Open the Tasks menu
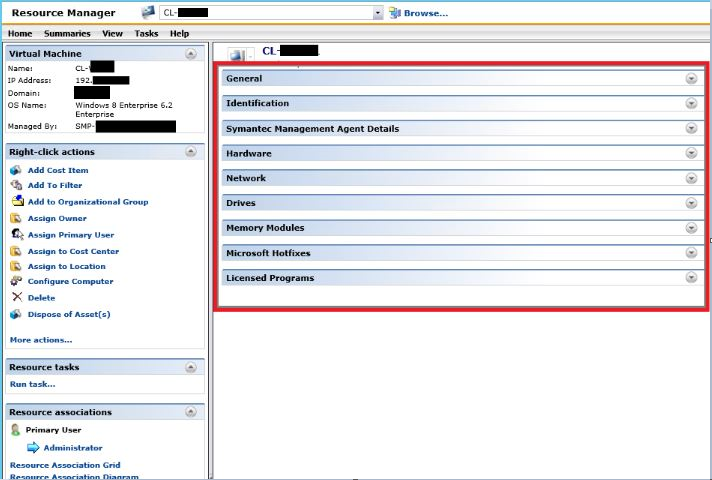 pos(146,33)
